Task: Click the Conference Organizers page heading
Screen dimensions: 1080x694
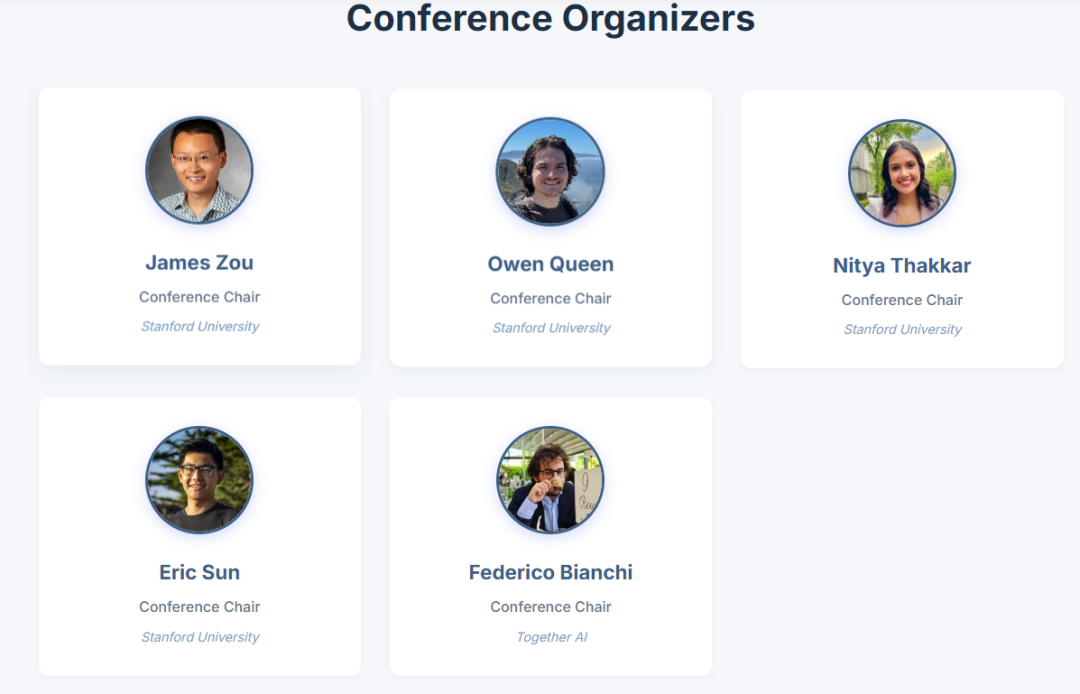Action: coord(550,18)
